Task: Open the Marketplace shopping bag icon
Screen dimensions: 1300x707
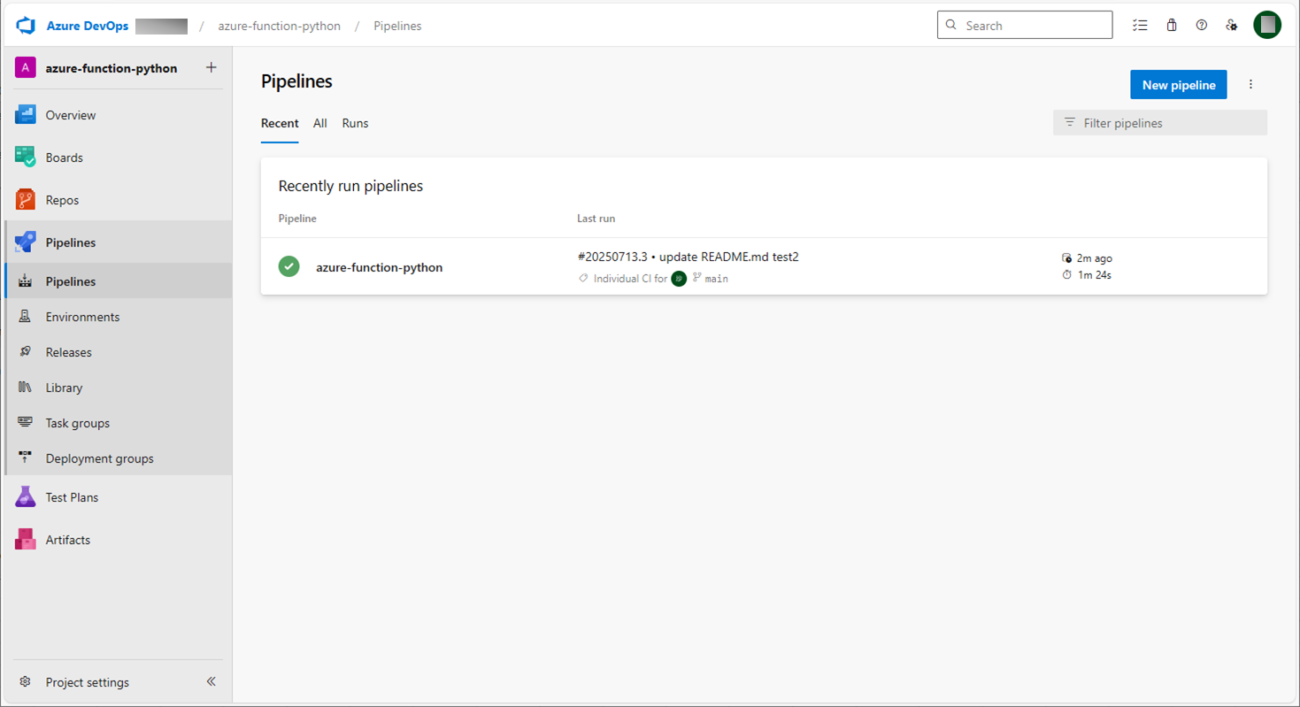Action: point(1171,25)
